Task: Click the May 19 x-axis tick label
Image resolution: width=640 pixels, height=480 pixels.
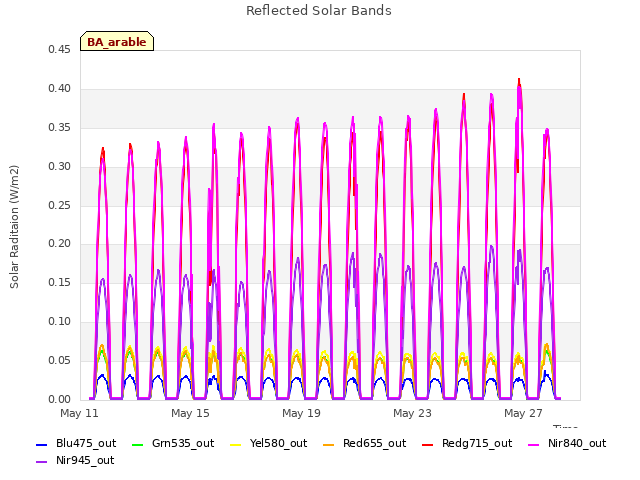Action: point(302,413)
